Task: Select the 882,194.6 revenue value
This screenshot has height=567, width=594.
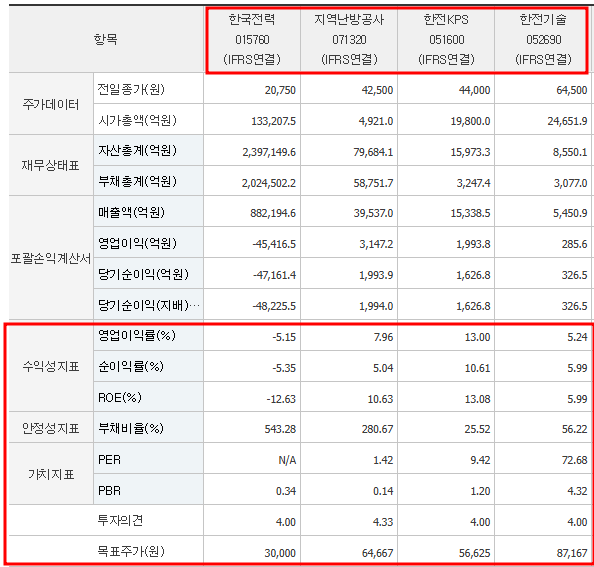Action: [273, 213]
